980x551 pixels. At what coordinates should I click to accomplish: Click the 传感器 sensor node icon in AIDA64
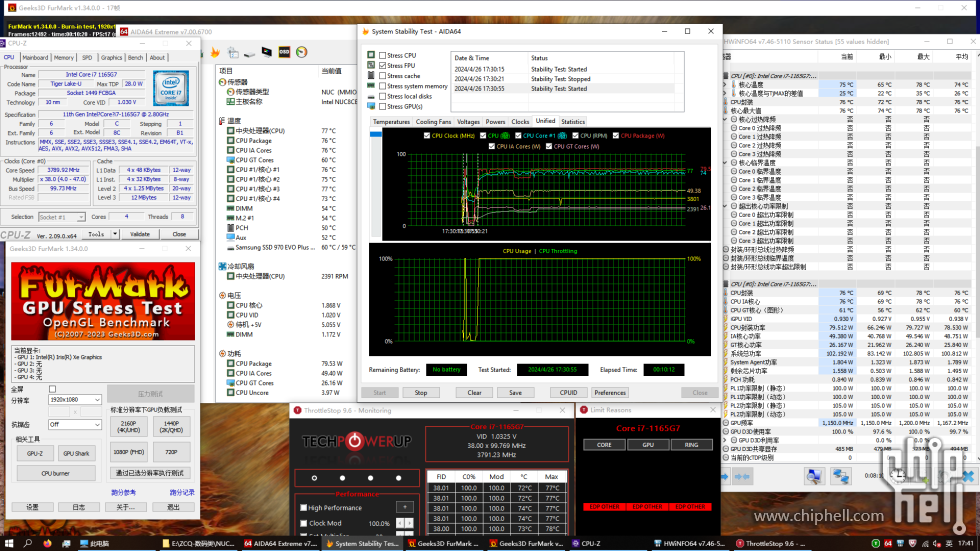[222, 82]
